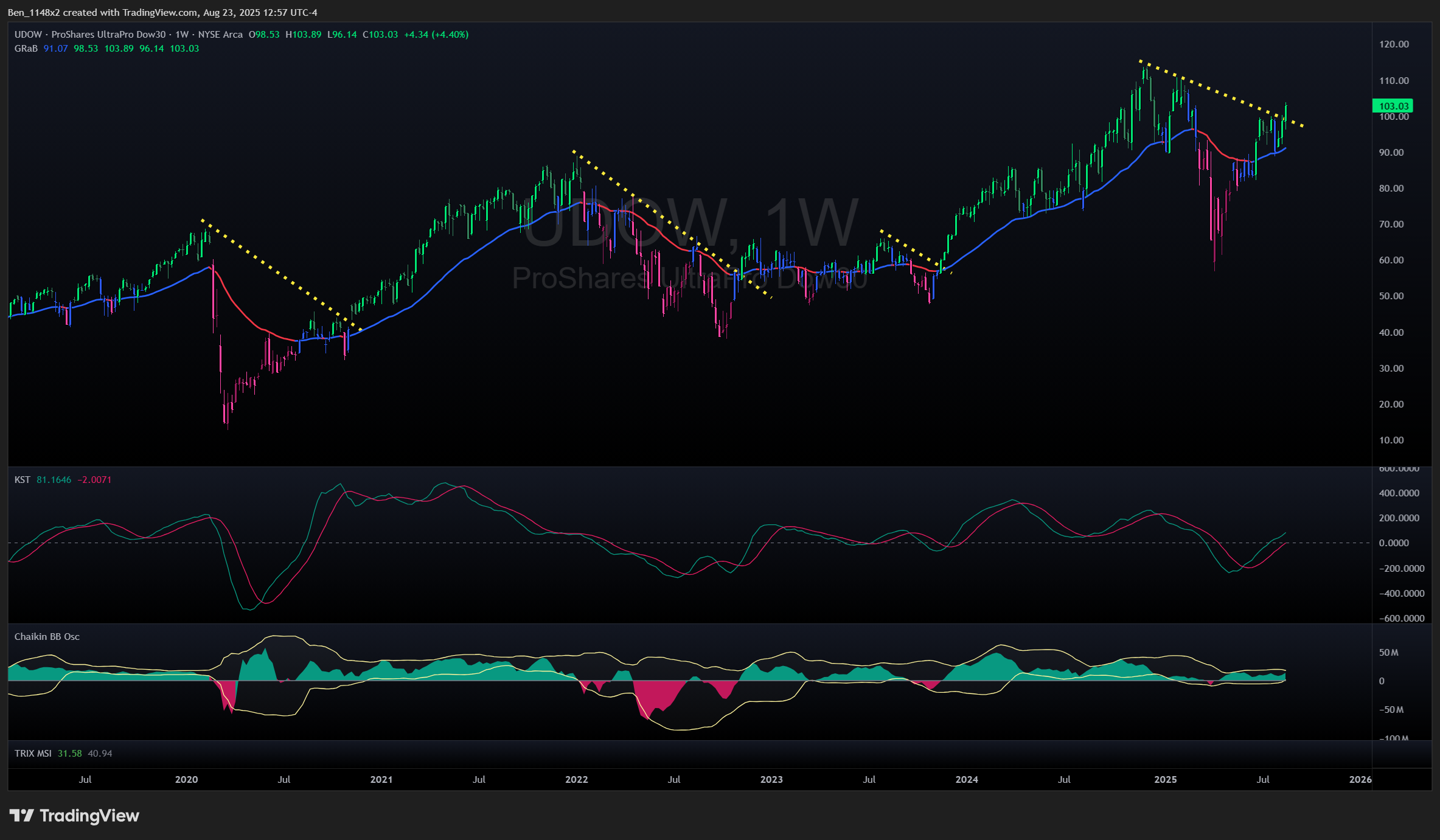Click the KST value 81.1646
Image resolution: width=1440 pixels, height=840 pixels.
pos(54,480)
